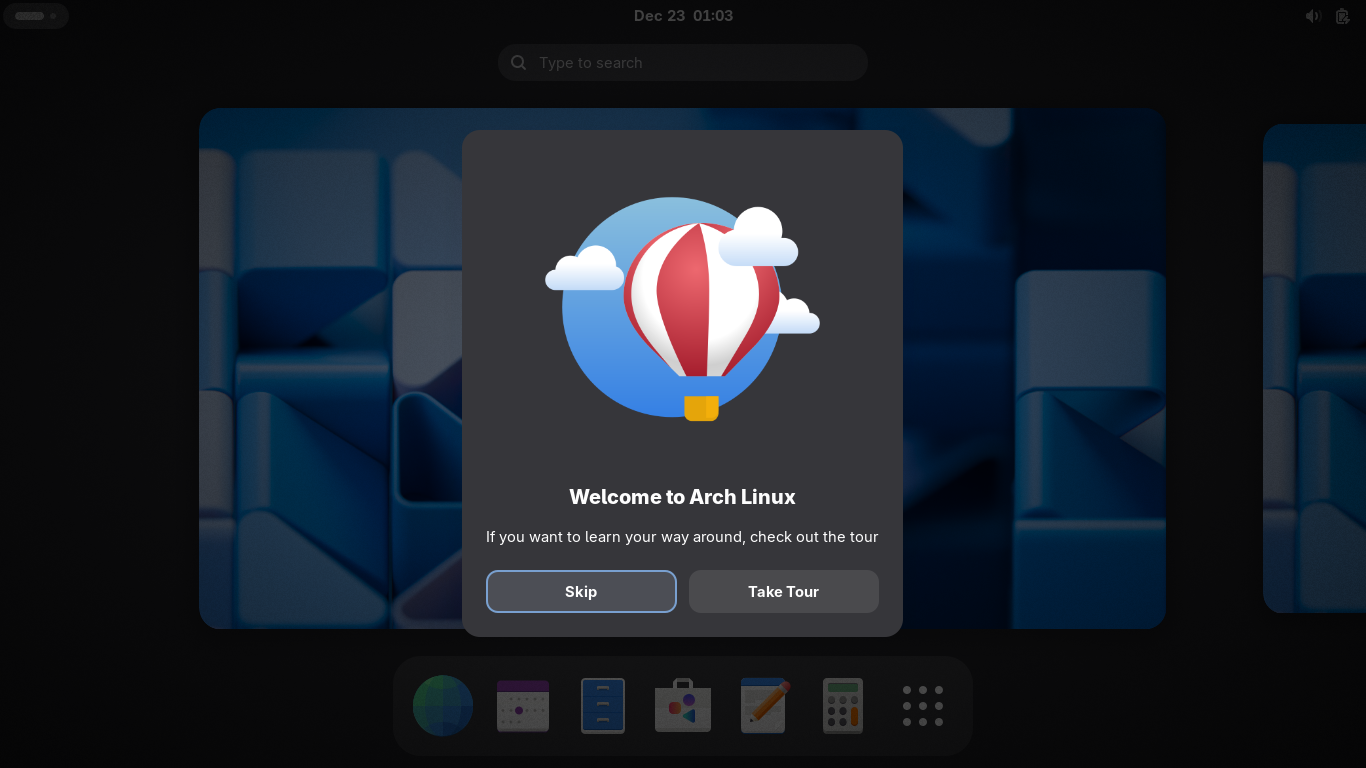Focus the 'Type to search' field
Image resolution: width=1366 pixels, height=768 pixels.
[x=690, y=63]
